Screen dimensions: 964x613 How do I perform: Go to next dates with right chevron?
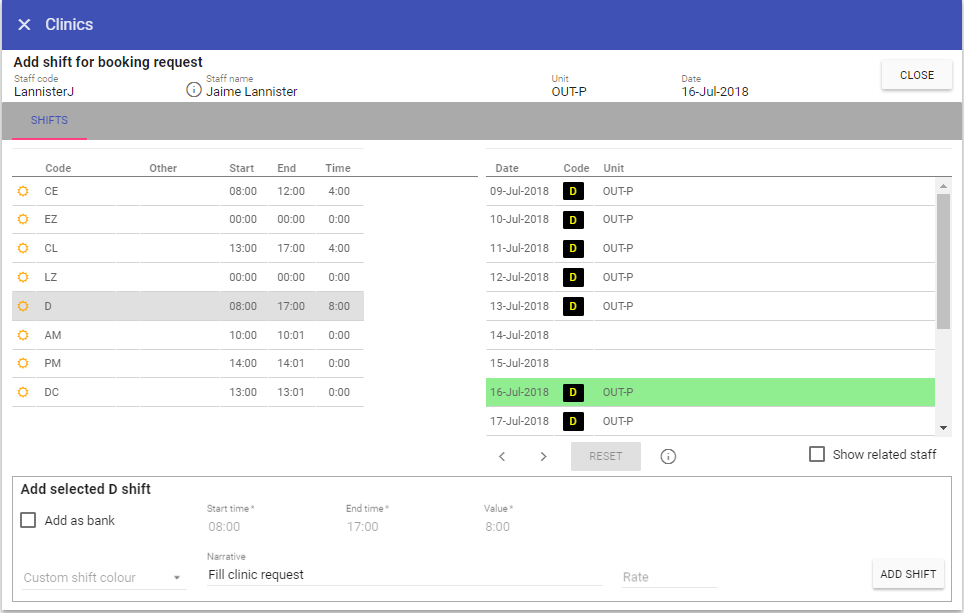(543, 456)
